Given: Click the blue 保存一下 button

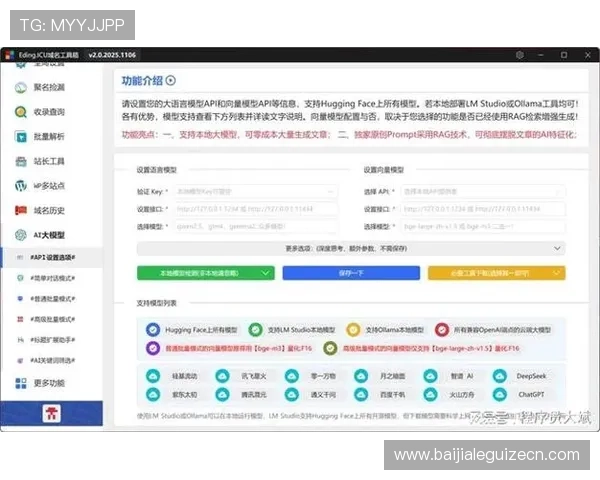Looking at the screenshot, I should (351, 273).
